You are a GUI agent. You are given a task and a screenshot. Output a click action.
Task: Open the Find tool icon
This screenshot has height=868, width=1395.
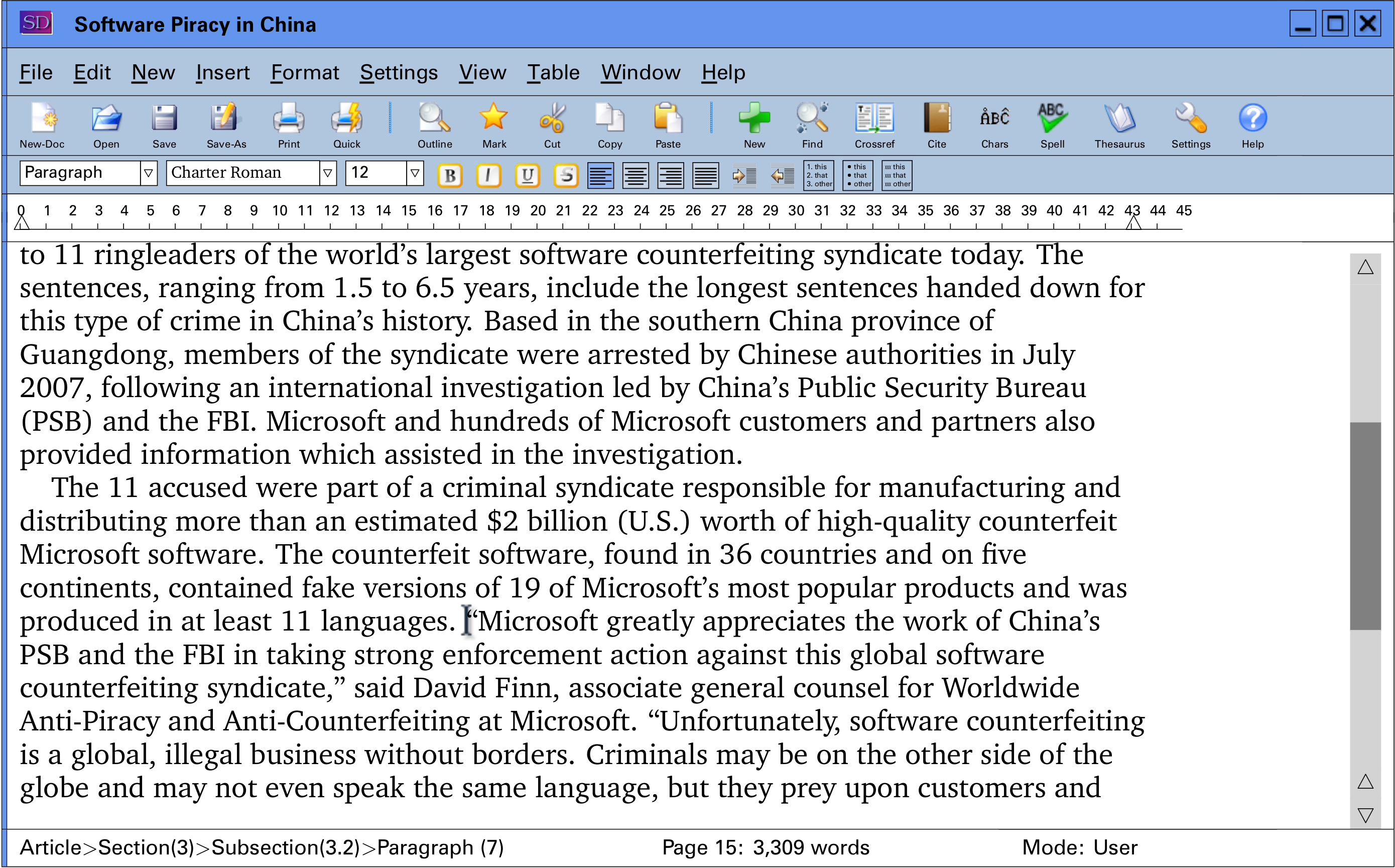pyautogui.click(x=812, y=117)
